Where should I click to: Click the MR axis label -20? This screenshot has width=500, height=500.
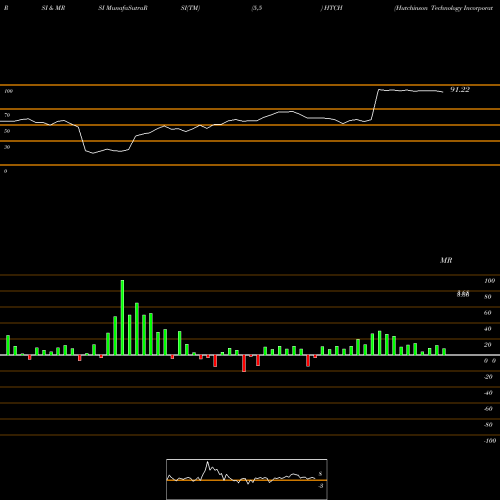tap(488, 377)
